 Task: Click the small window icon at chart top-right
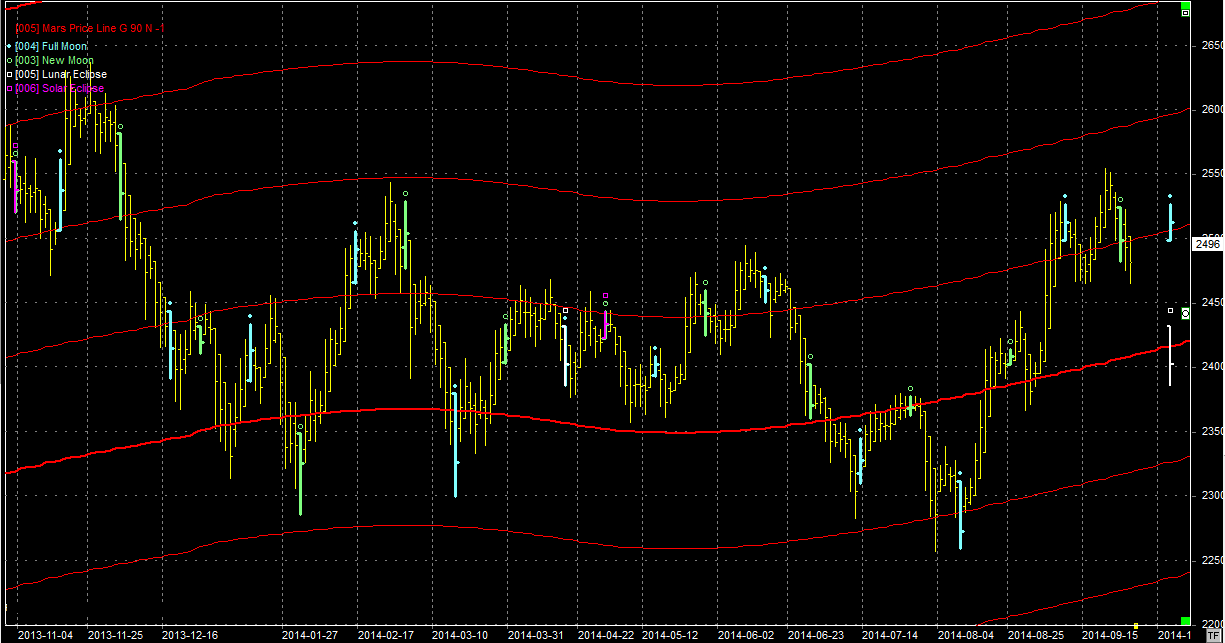[1185, 13]
